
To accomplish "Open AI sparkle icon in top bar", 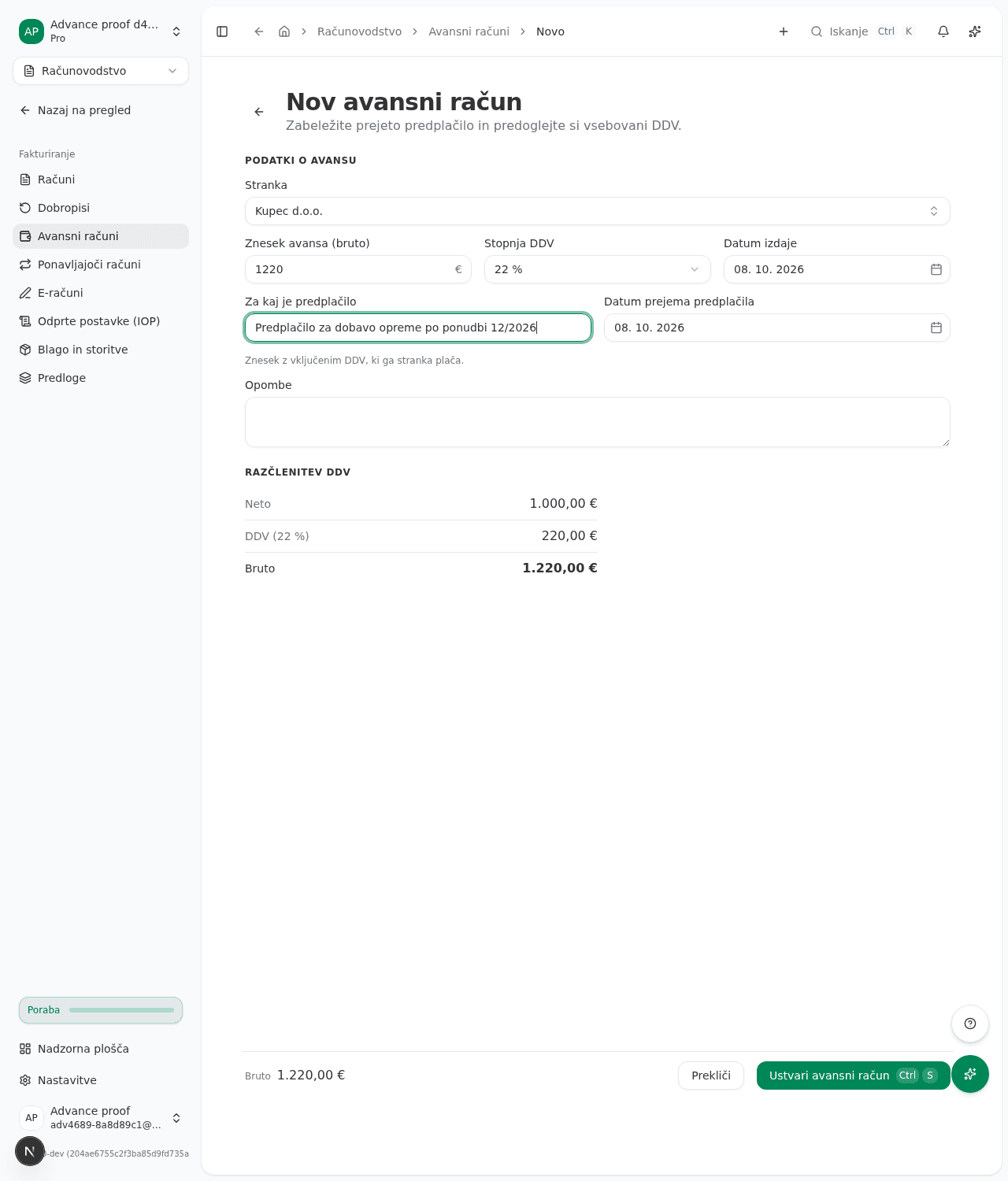I will tap(975, 31).
